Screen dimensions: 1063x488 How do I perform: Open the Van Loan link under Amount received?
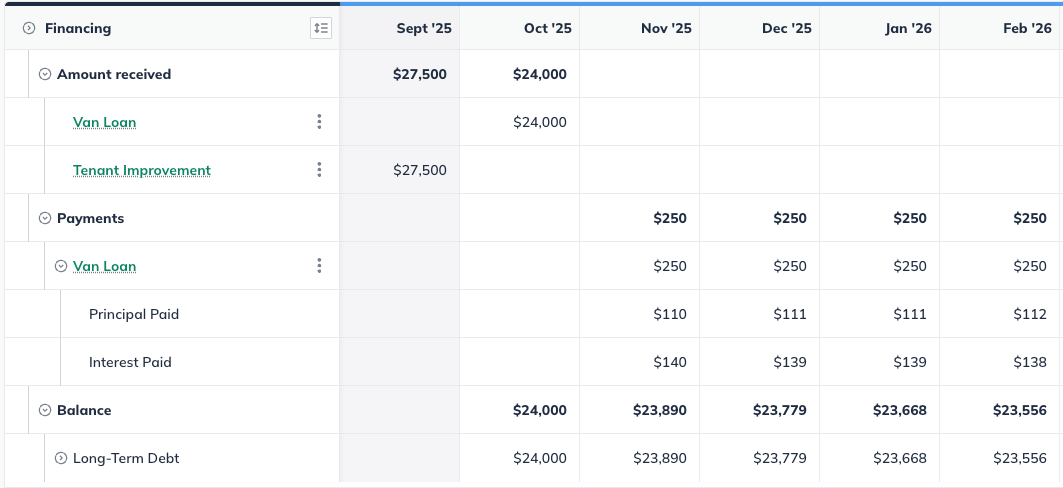(x=104, y=122)
